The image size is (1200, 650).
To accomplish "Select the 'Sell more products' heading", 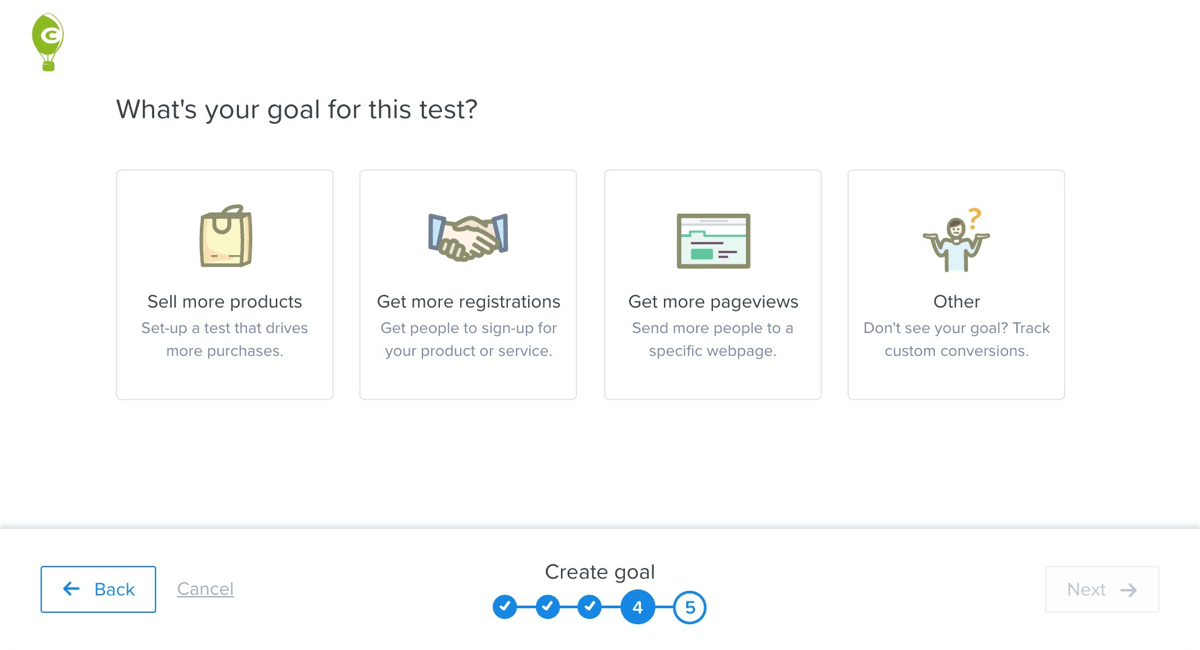I will [225, 302].
